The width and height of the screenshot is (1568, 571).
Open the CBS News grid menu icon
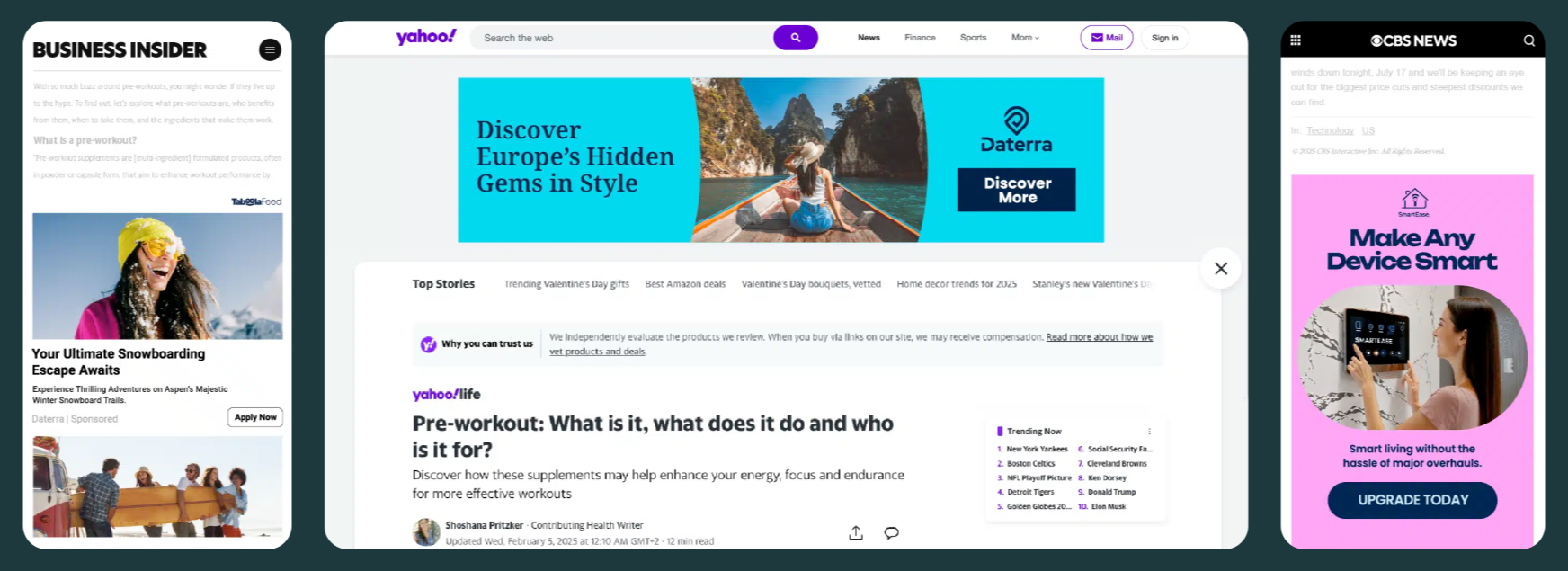[1296, 40]
